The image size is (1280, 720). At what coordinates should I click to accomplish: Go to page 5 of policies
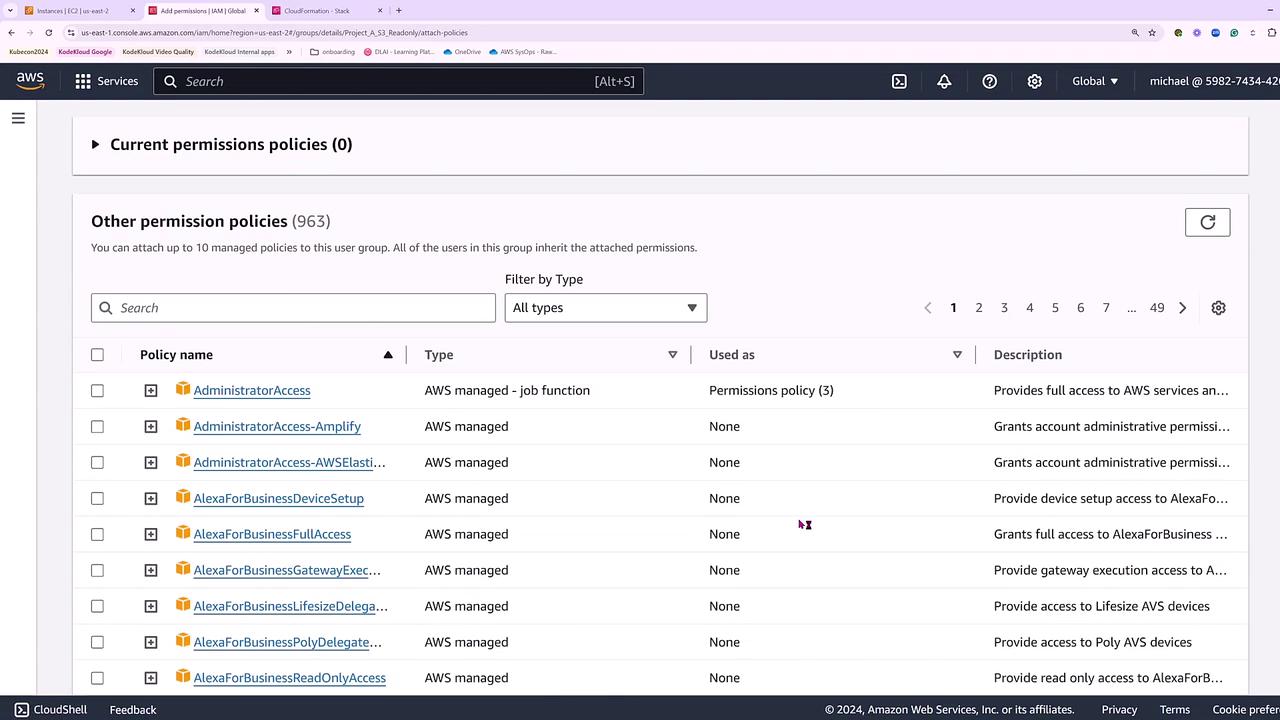tap(1055, 308)
